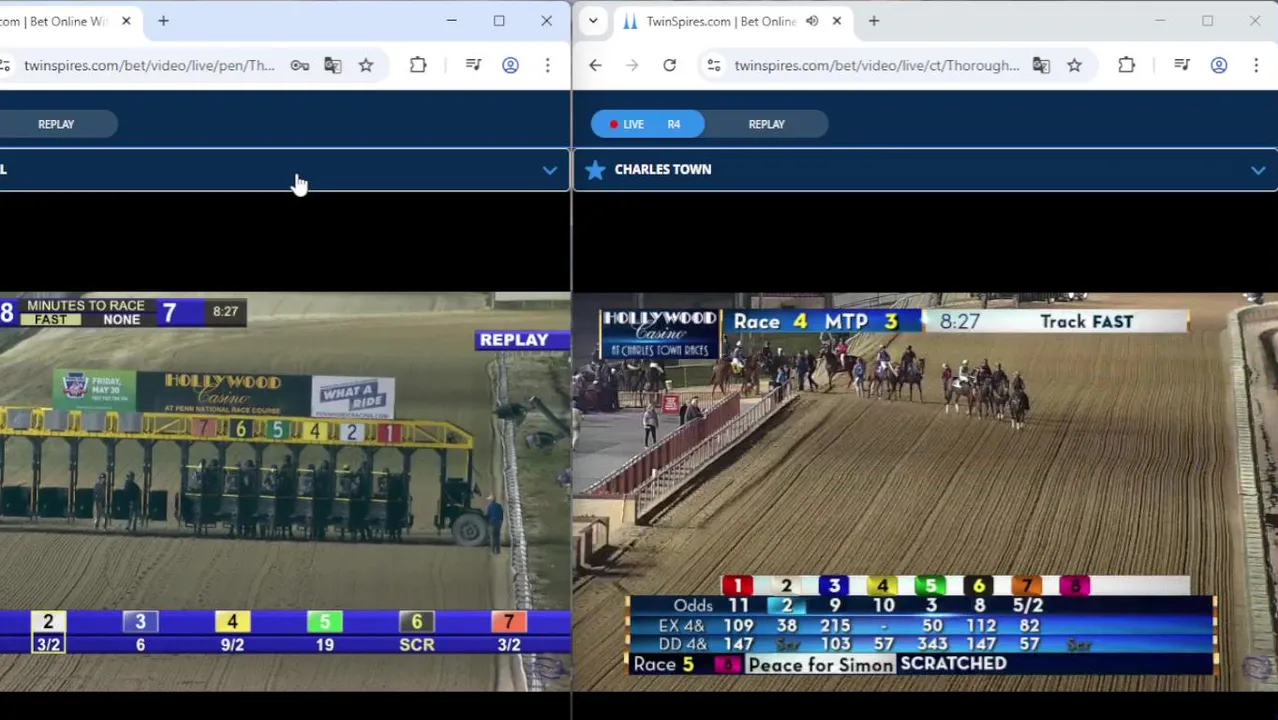The width and height of the screenshot is (1278, 720).
Task: Open profile avatar in right window
Action: 1218,65
